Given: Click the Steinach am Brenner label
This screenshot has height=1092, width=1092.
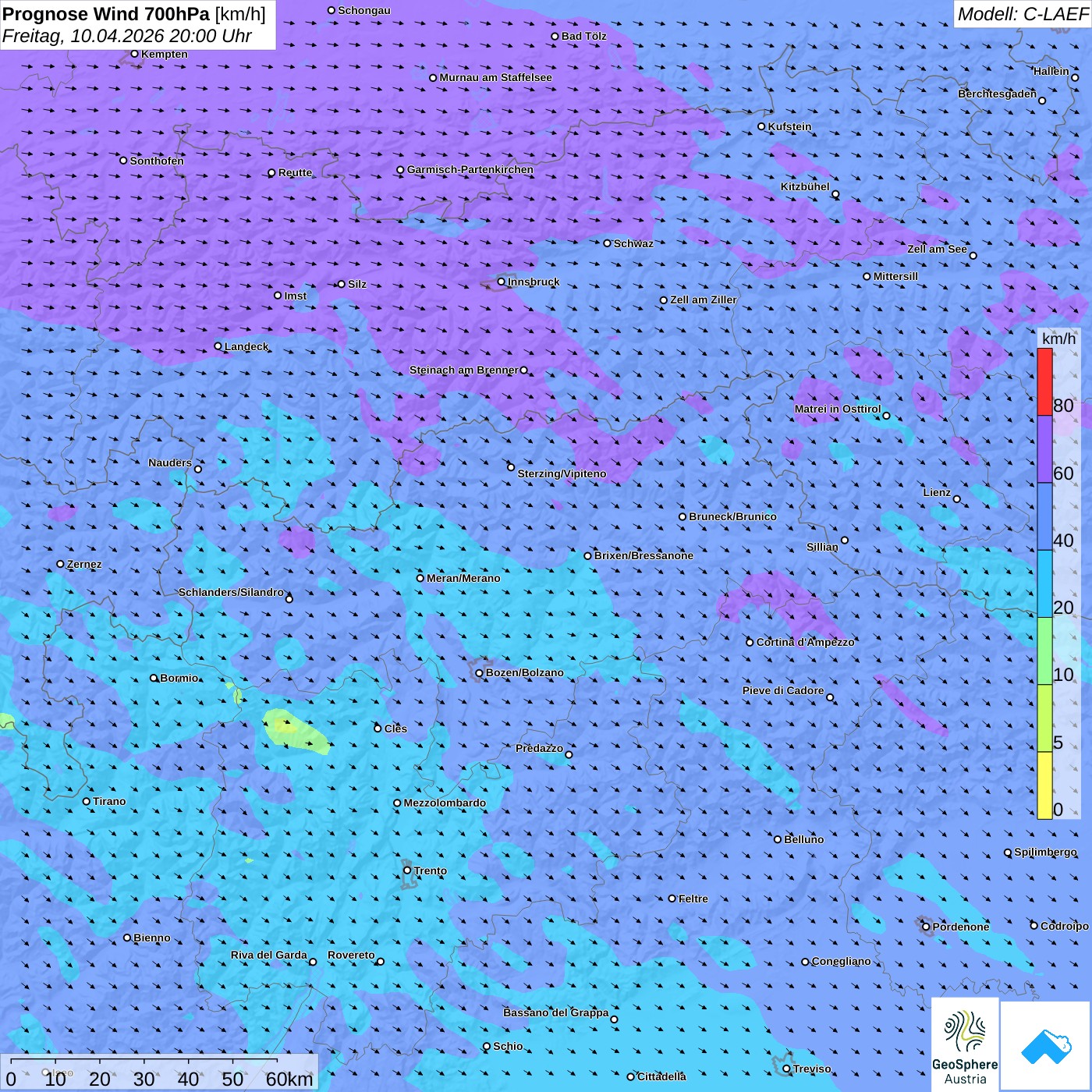Looking at the screenshot, I should (x=464, y=370).
